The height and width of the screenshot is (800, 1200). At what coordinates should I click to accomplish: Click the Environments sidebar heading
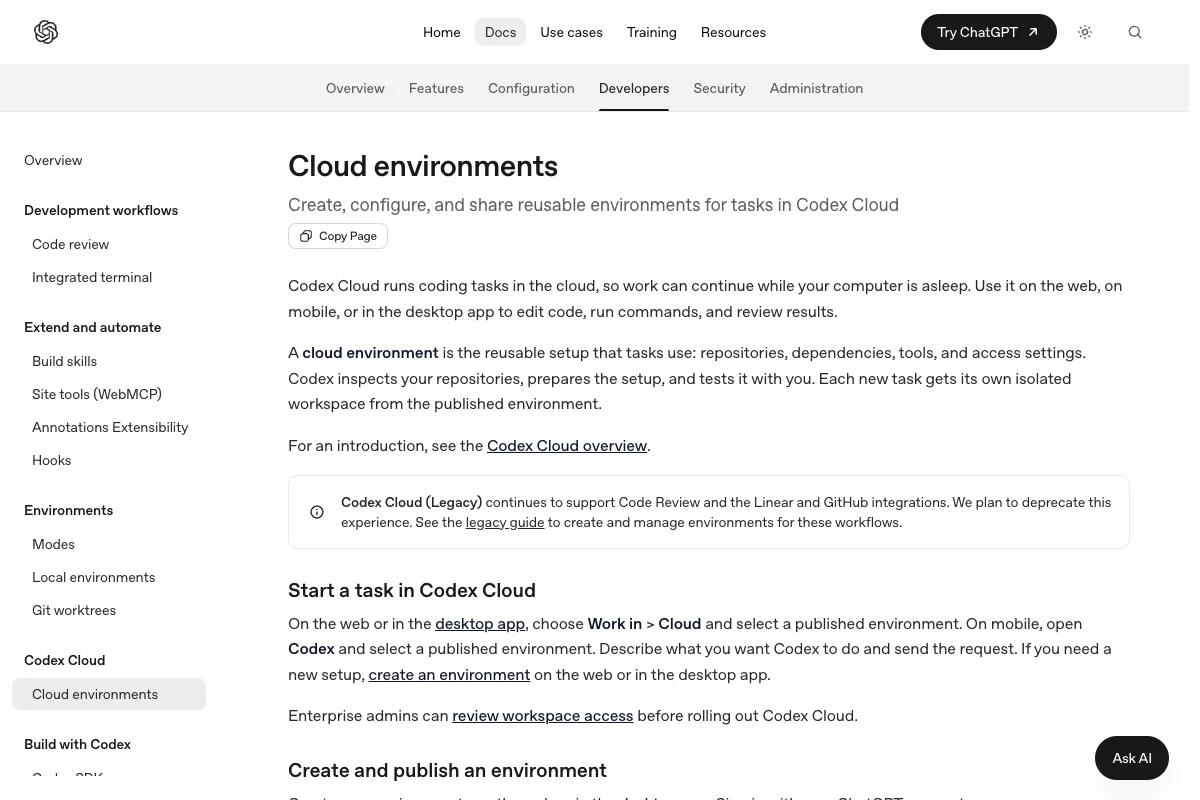pyautogui.click(x=68, y=510)
